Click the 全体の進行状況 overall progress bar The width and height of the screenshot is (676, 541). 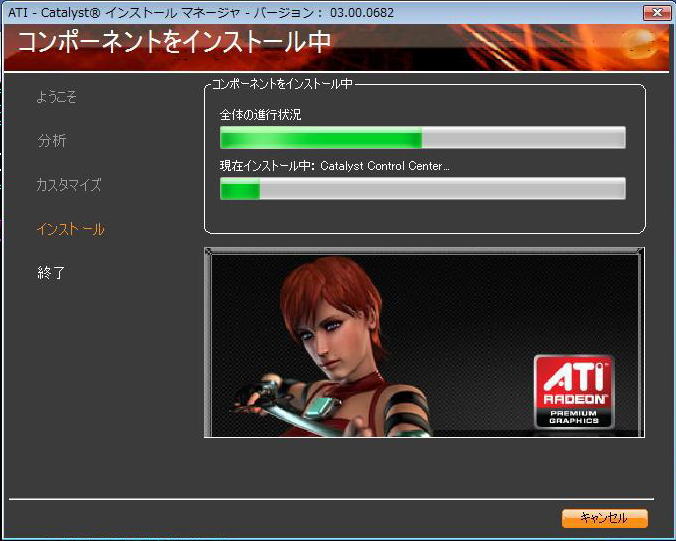(x=422, y=138)
